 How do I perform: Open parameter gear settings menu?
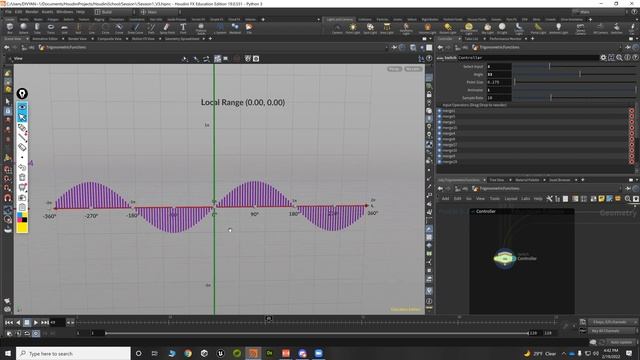tap(603, 58)
